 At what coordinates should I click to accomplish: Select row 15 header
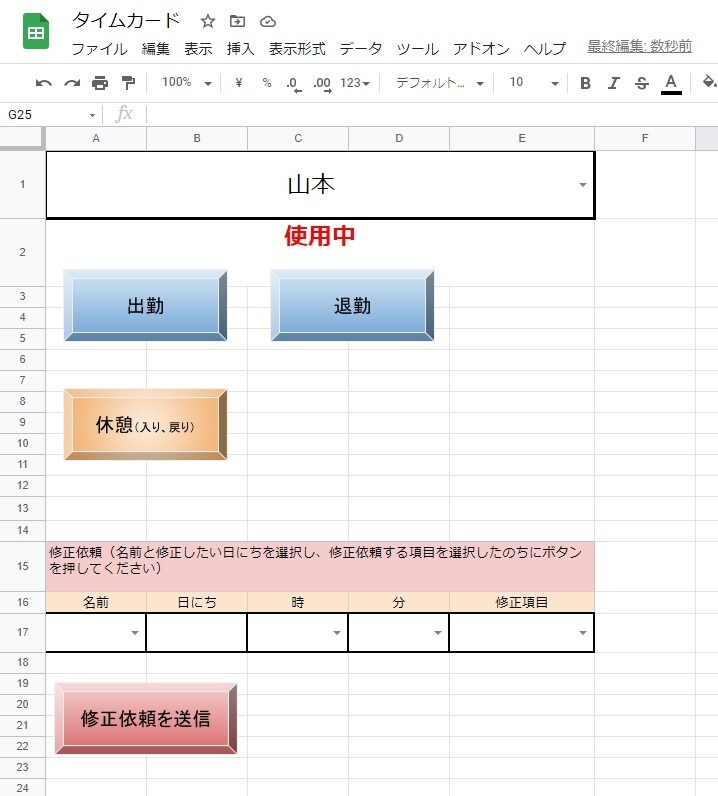coord(22,566)
